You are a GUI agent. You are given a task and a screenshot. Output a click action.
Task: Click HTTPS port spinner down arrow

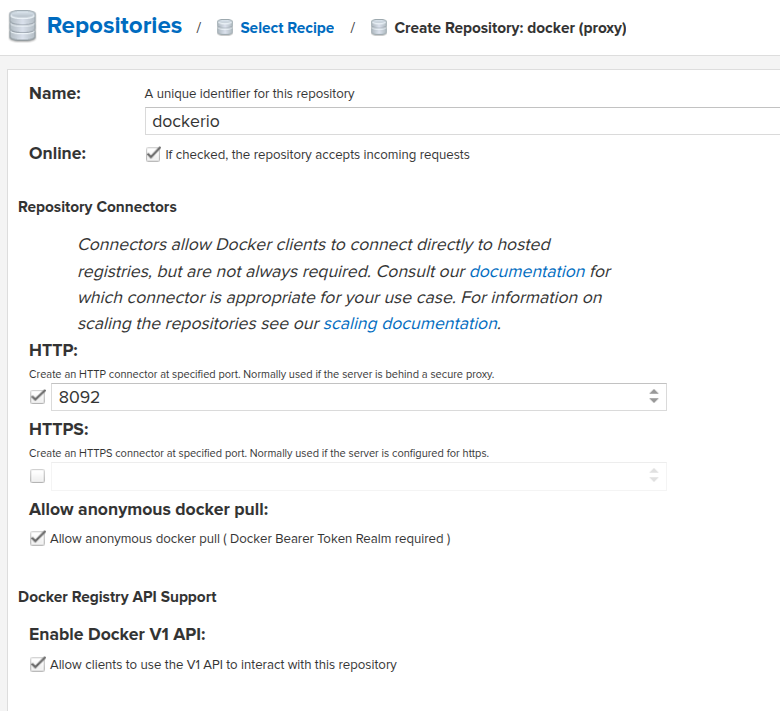click(x=654, y=481)
